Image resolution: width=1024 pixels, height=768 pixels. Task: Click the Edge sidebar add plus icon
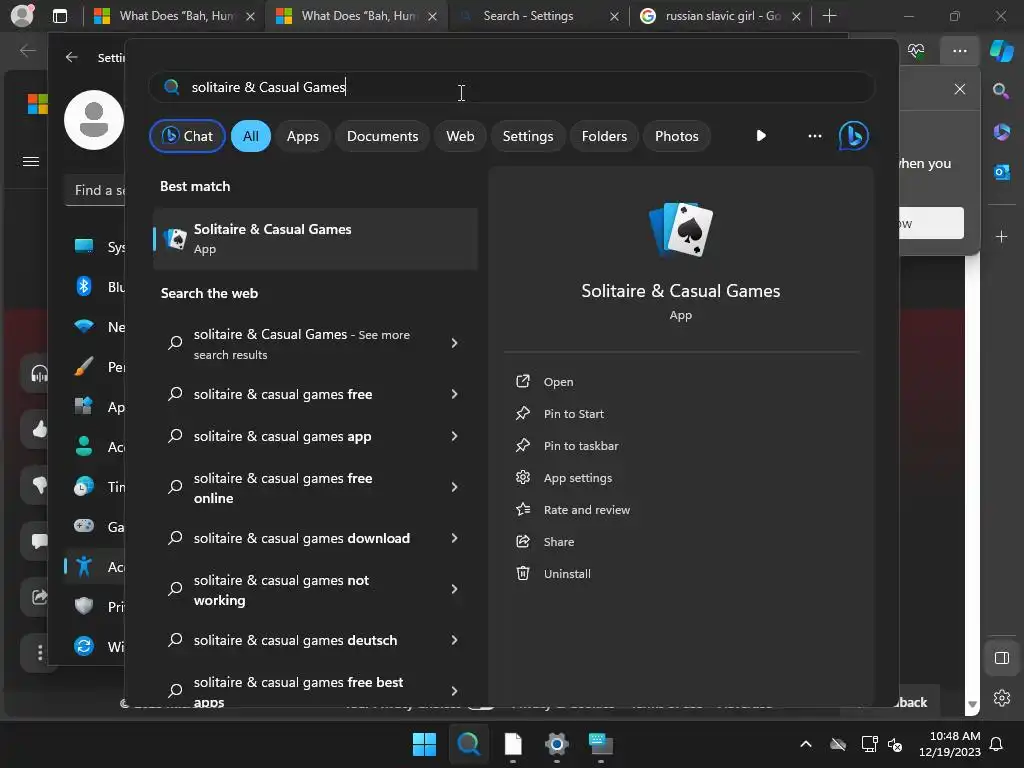[1001, 236]
